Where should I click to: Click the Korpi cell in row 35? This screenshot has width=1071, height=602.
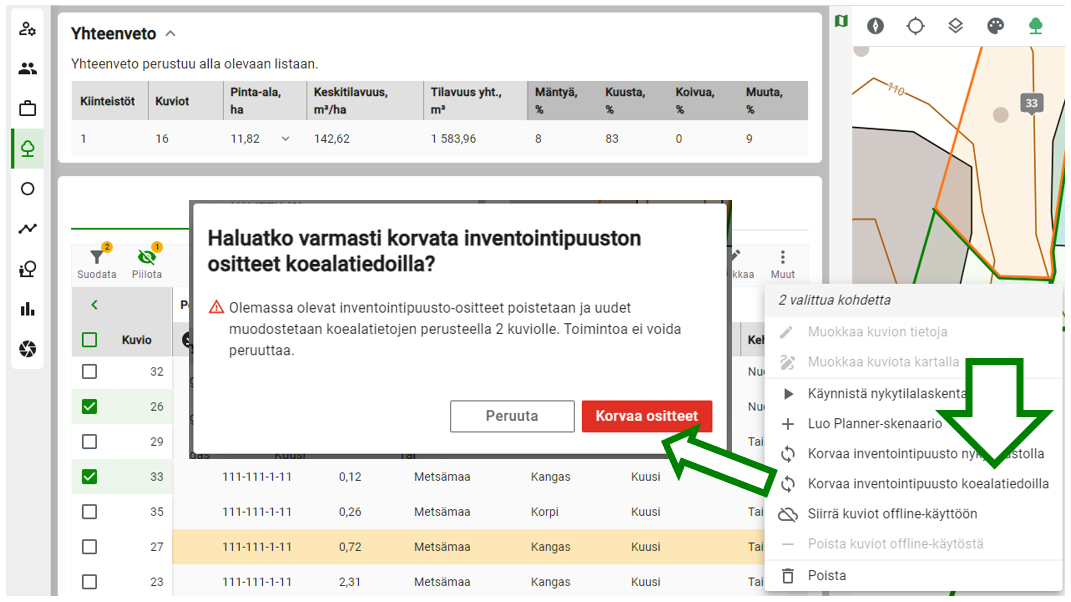(x=544, y=512)
